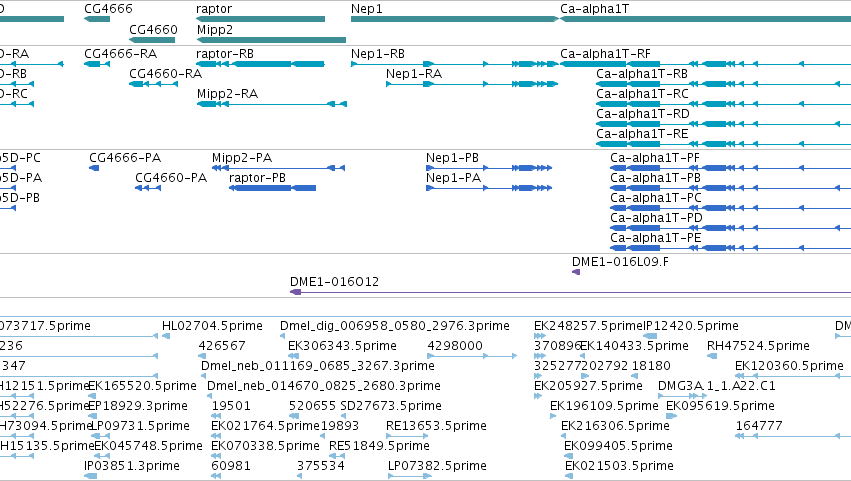Click the Nep1-RA transcript label
Image resolution: width=851 pixels, height=481 pixels.
click(x=414, y=74)
